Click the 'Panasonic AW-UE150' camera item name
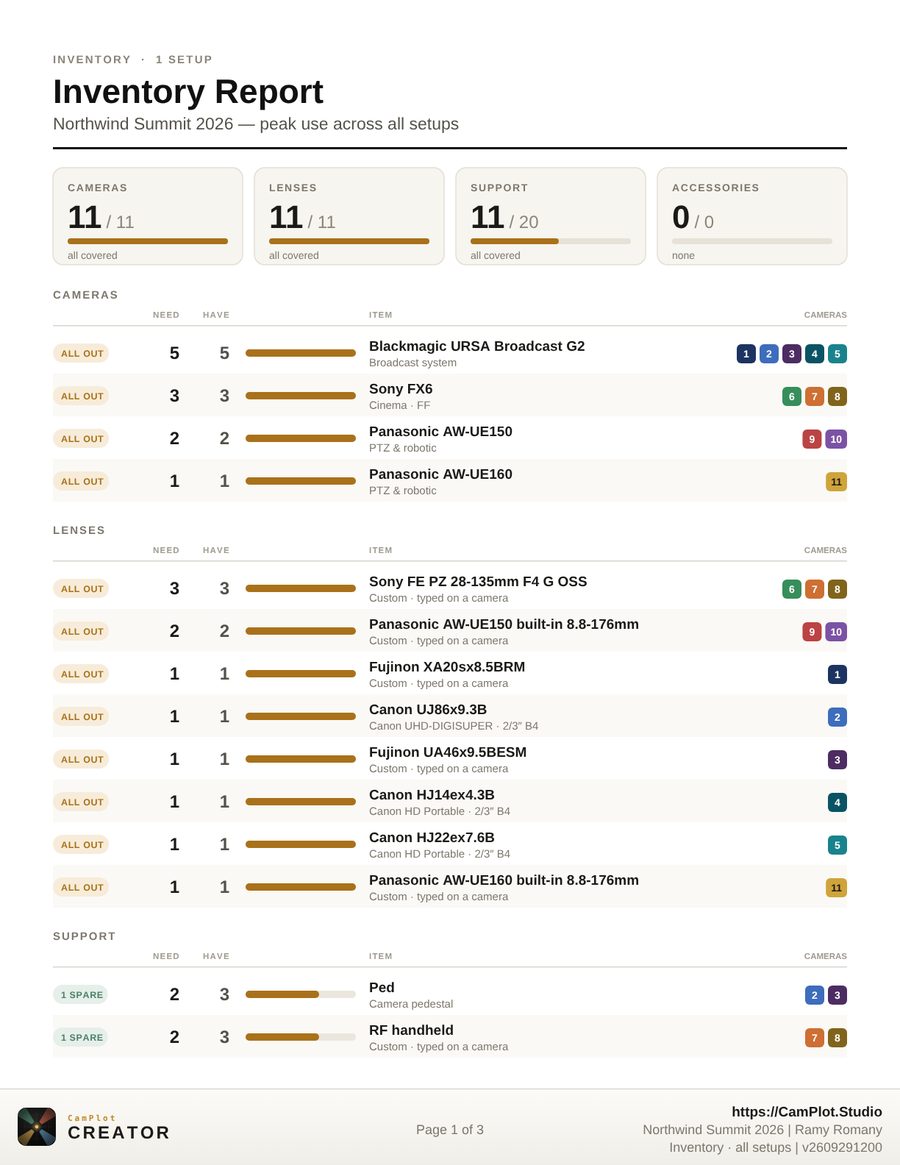The width and height of the screenshot is (900, 1165). 441,432
